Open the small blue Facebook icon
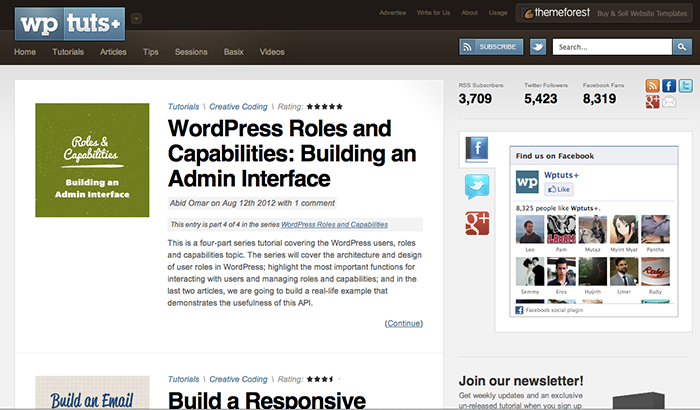The height and width of the screenshot is (410, 700). (x=669, y=86)
